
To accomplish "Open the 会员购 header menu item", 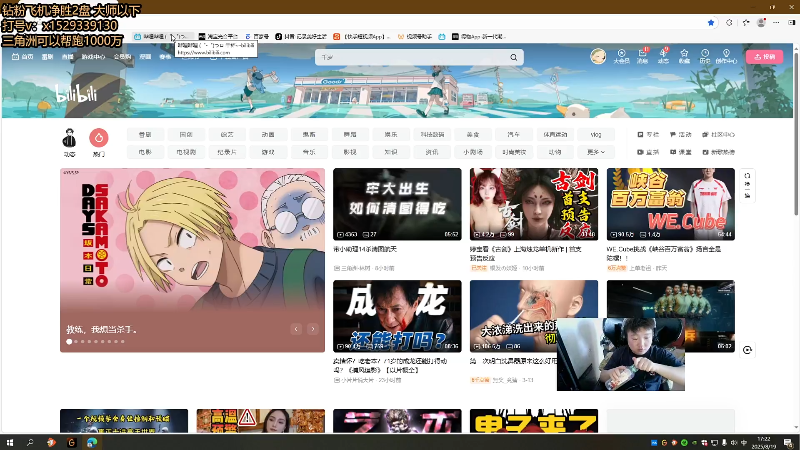I will 122,57.
